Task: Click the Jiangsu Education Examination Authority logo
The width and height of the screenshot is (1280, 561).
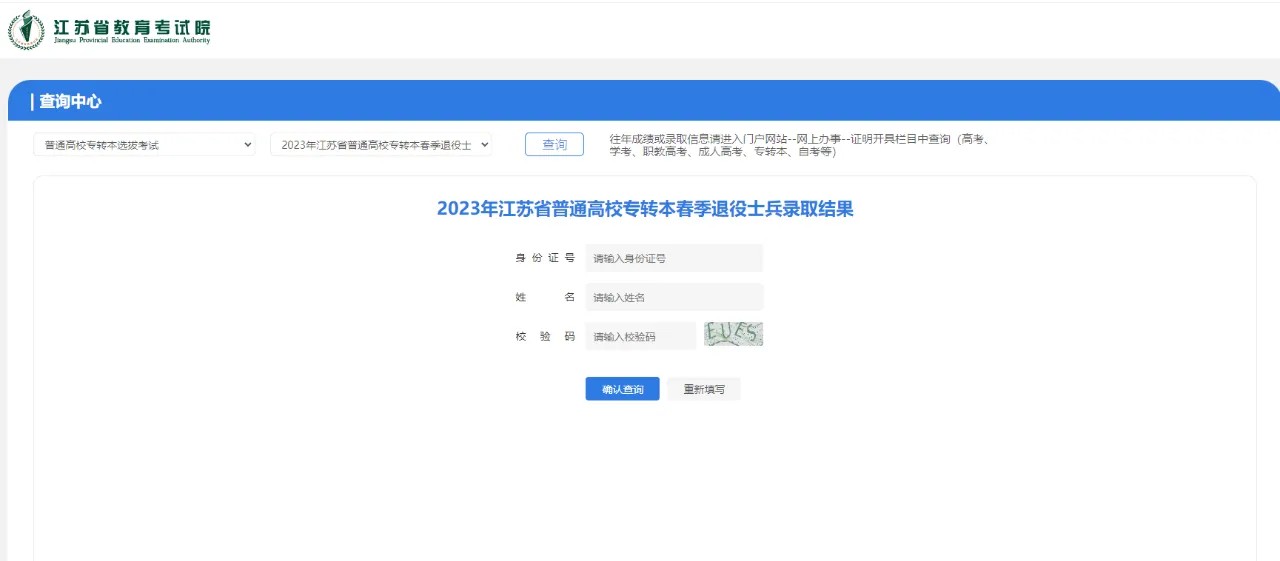Action: (110, 30)
